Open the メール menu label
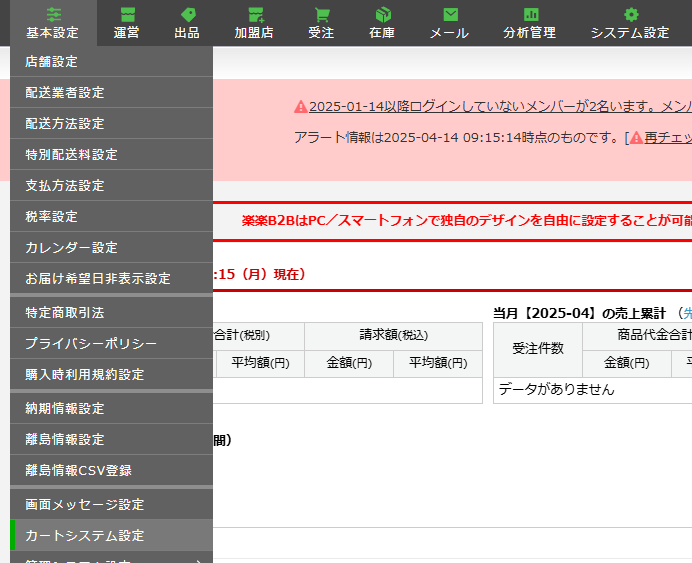 pos(449,33)
